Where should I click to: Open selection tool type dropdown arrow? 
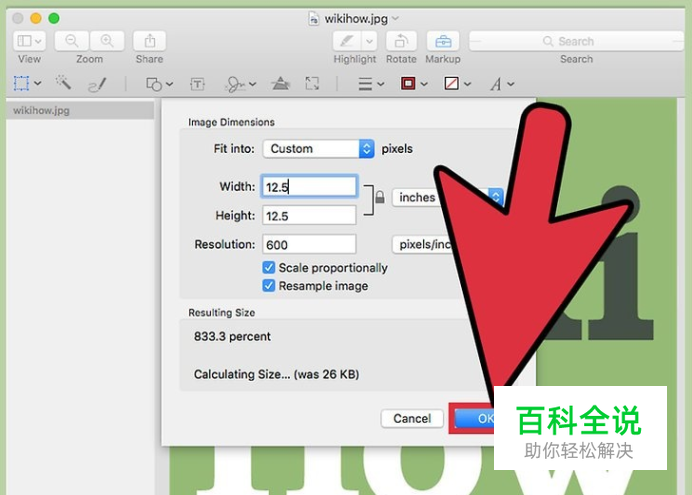[38, 83]
